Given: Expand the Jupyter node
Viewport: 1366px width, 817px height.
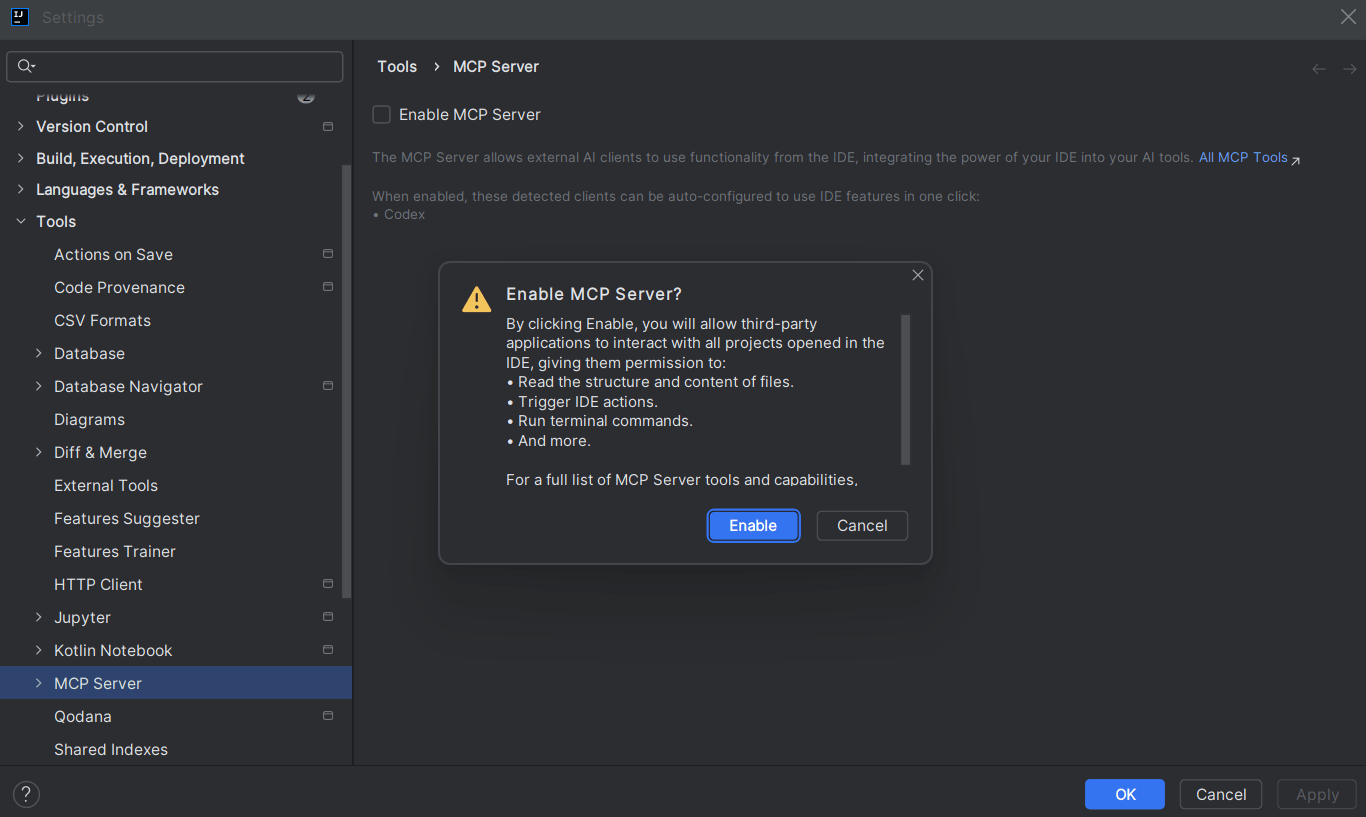Looking at the screenshot, I should click(x=39, y=618).
